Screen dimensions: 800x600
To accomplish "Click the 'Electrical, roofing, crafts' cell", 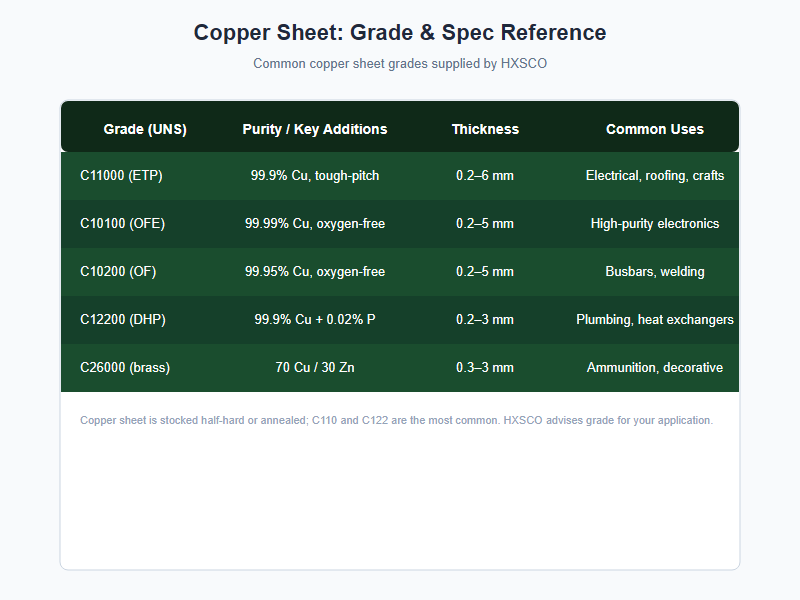I will [x=655, y=176].
